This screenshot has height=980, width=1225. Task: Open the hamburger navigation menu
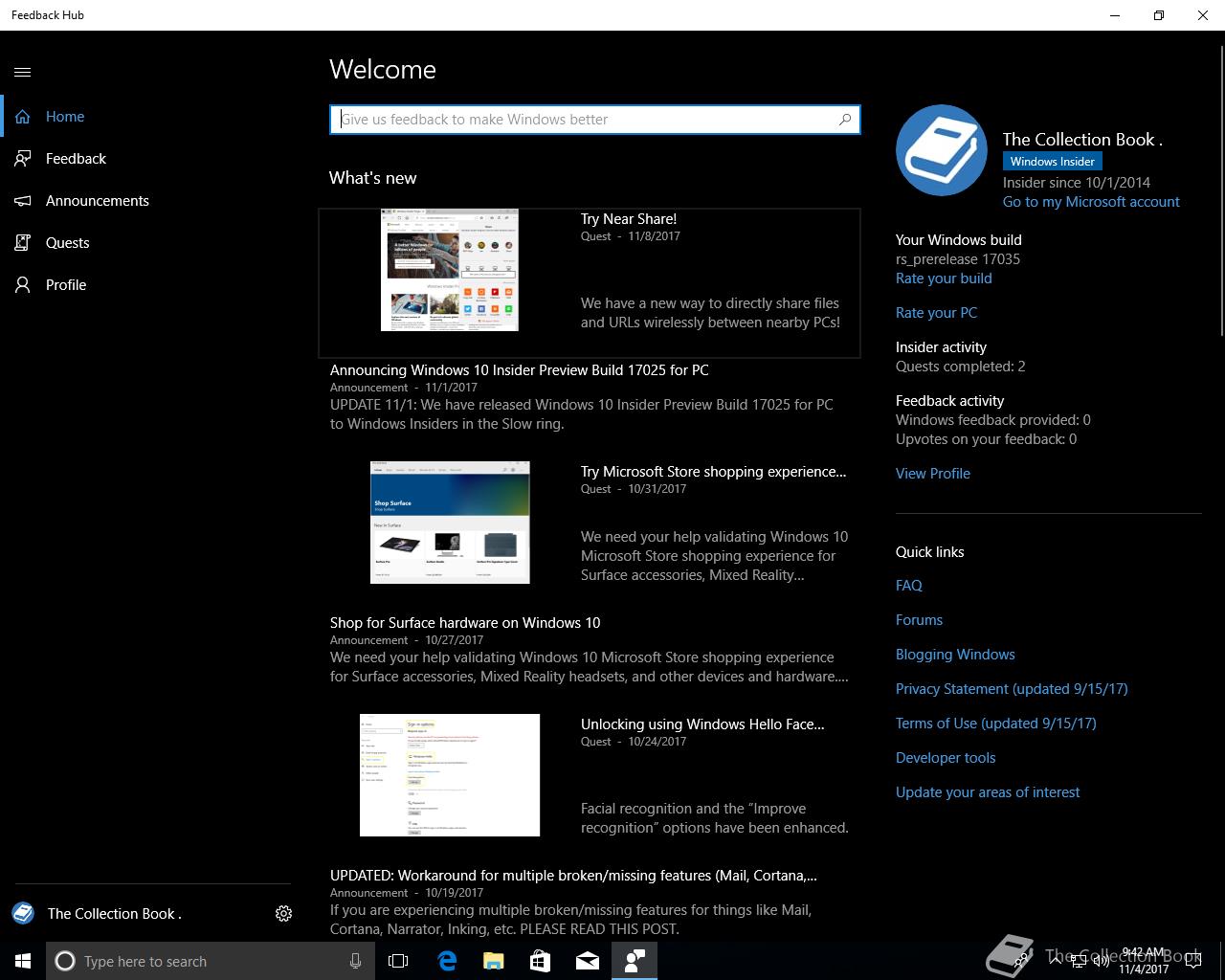[23, 72]
